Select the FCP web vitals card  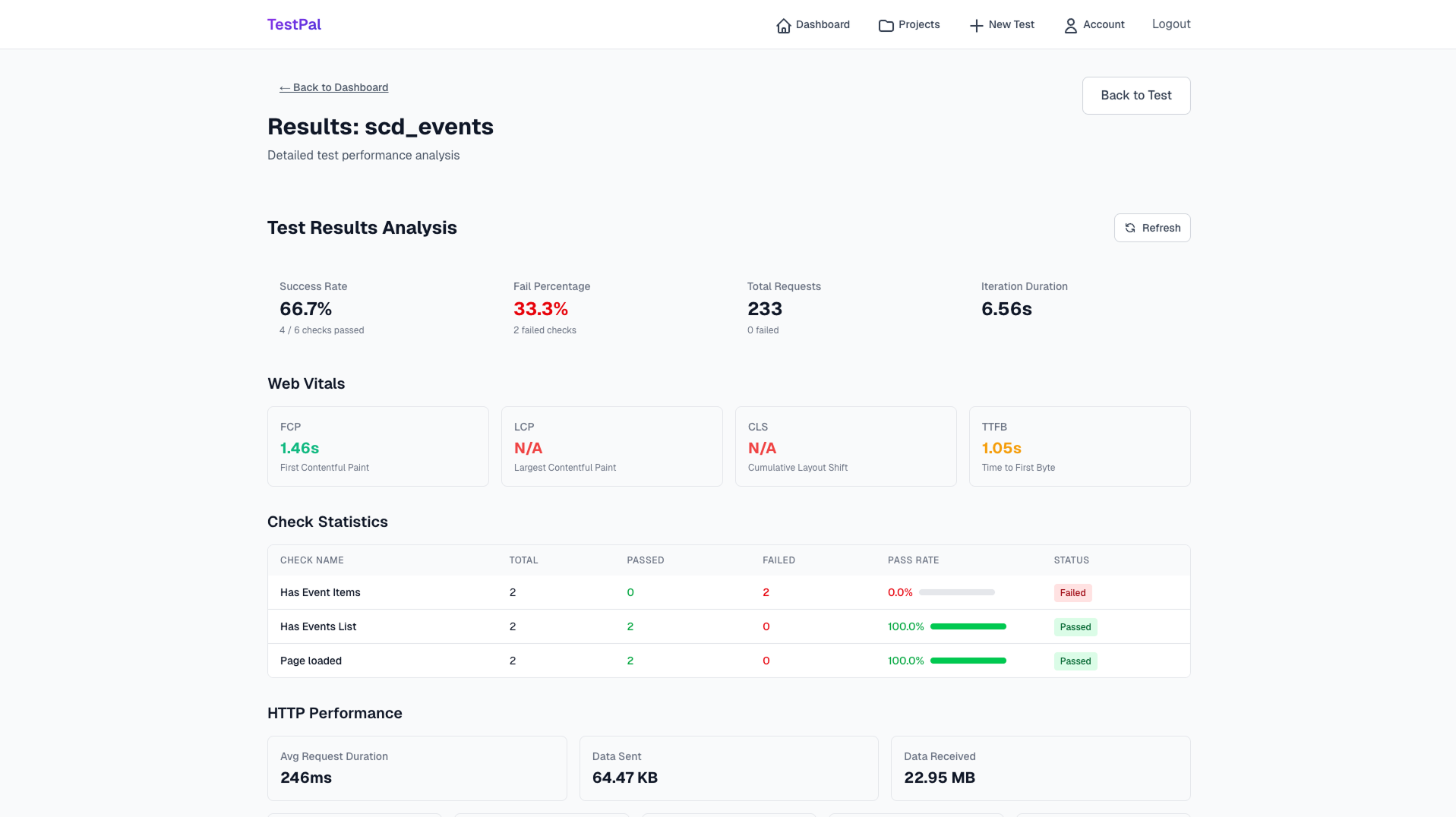tap(377, 446)
